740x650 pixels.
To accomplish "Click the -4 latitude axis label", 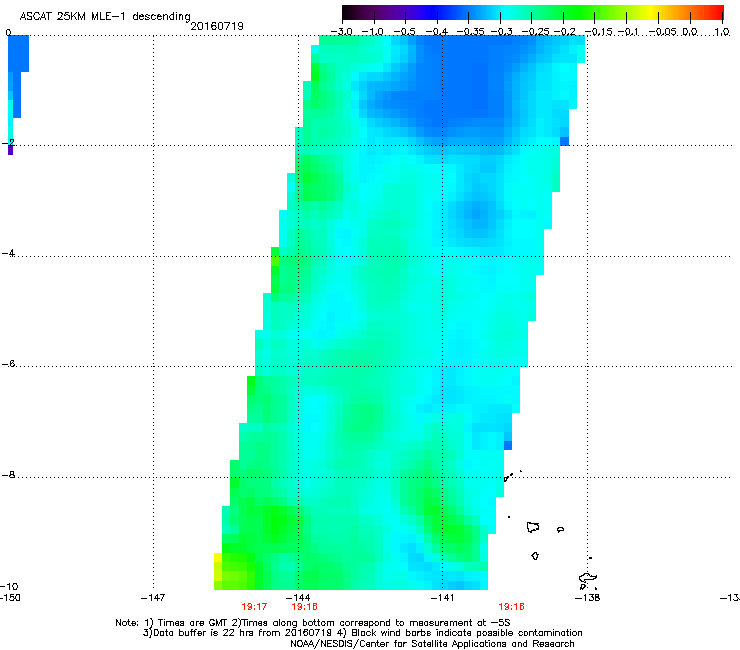I will click(8, 253).
